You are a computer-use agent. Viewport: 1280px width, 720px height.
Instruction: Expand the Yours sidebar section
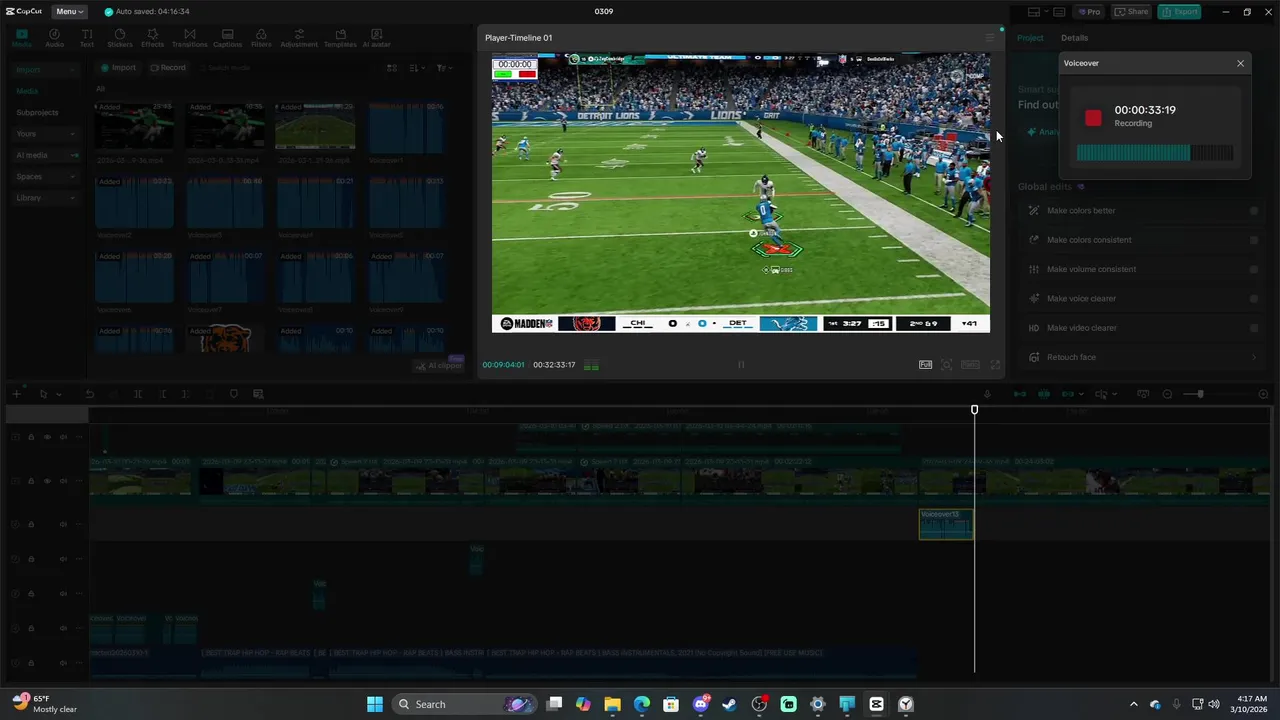[45, 134]
